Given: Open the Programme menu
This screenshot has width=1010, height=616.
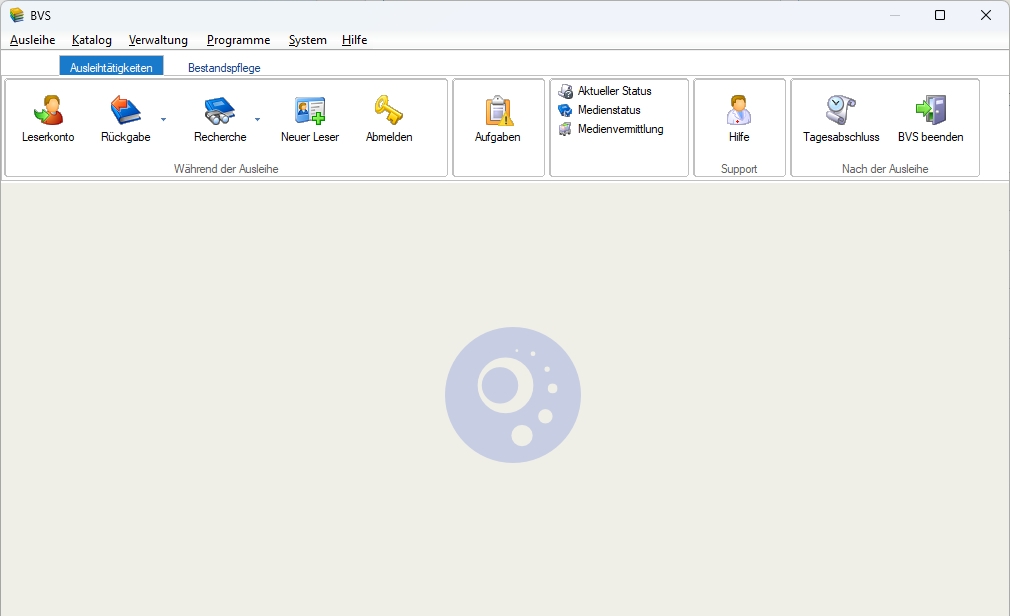Looking at the screenshot, I should [x=238, y=40].
